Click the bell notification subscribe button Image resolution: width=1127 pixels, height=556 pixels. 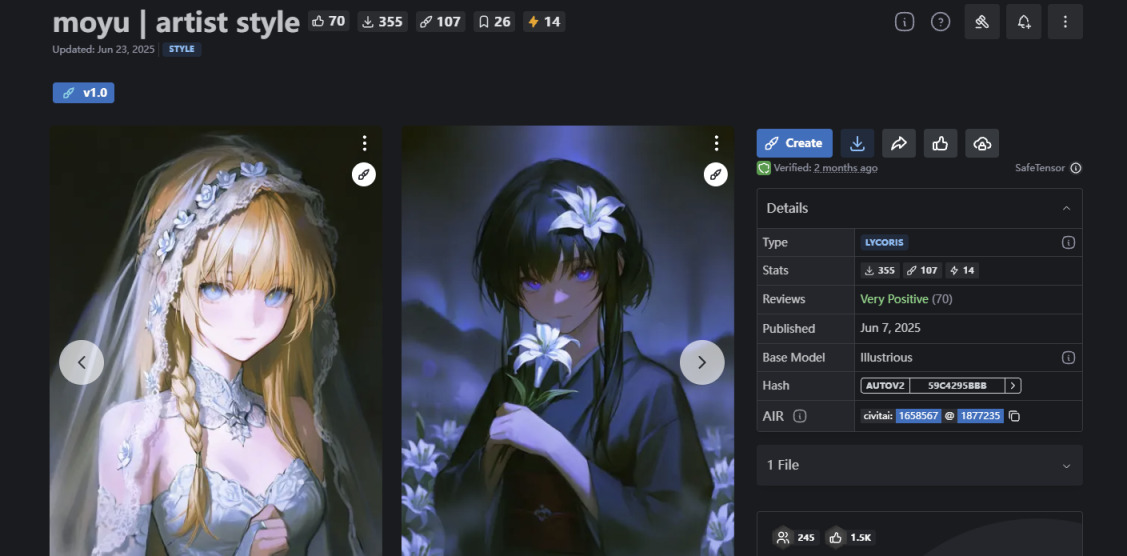coord(1024,22)
